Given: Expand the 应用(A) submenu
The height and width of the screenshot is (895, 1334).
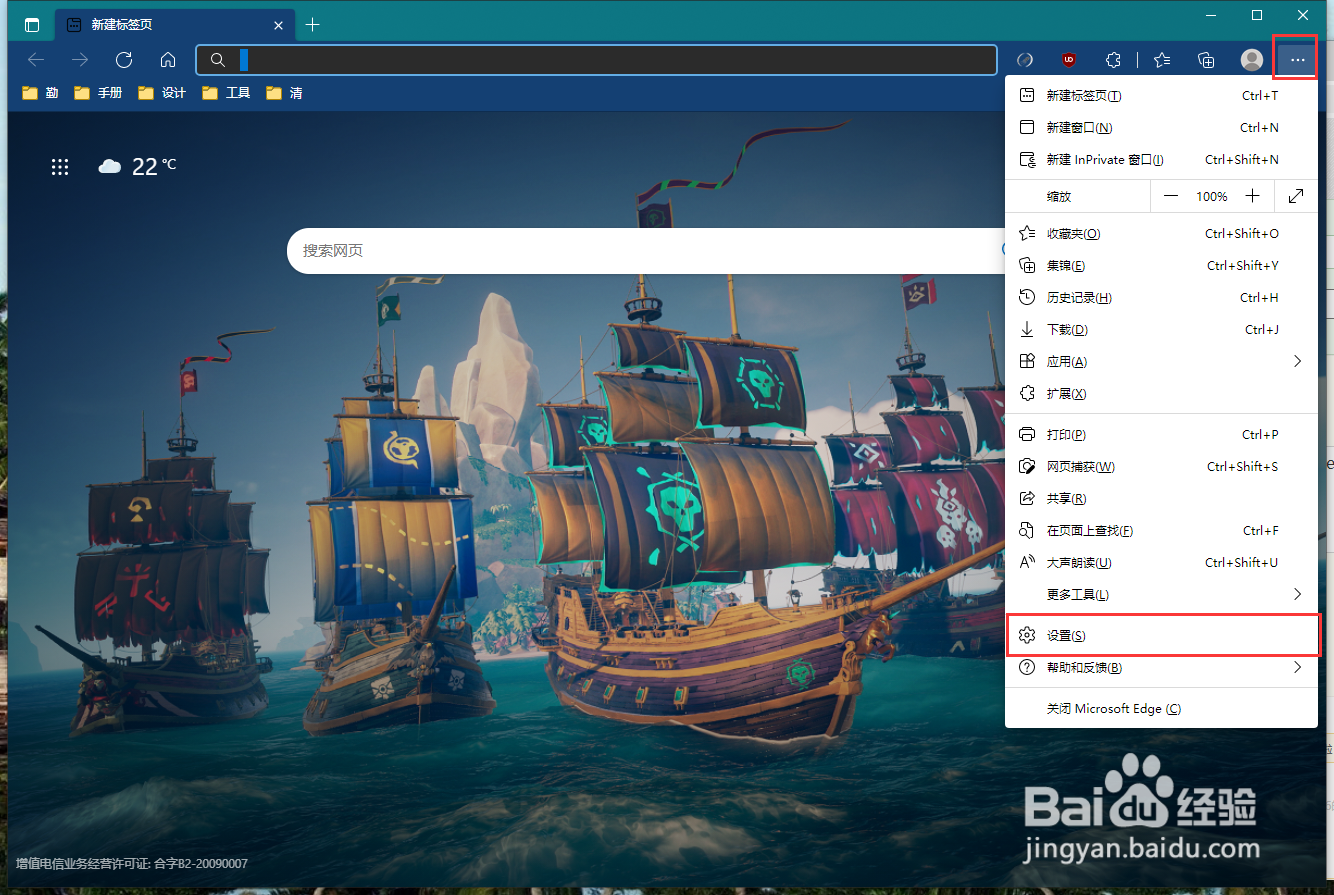Looking at the screenshot, I should pos(1161,362).
